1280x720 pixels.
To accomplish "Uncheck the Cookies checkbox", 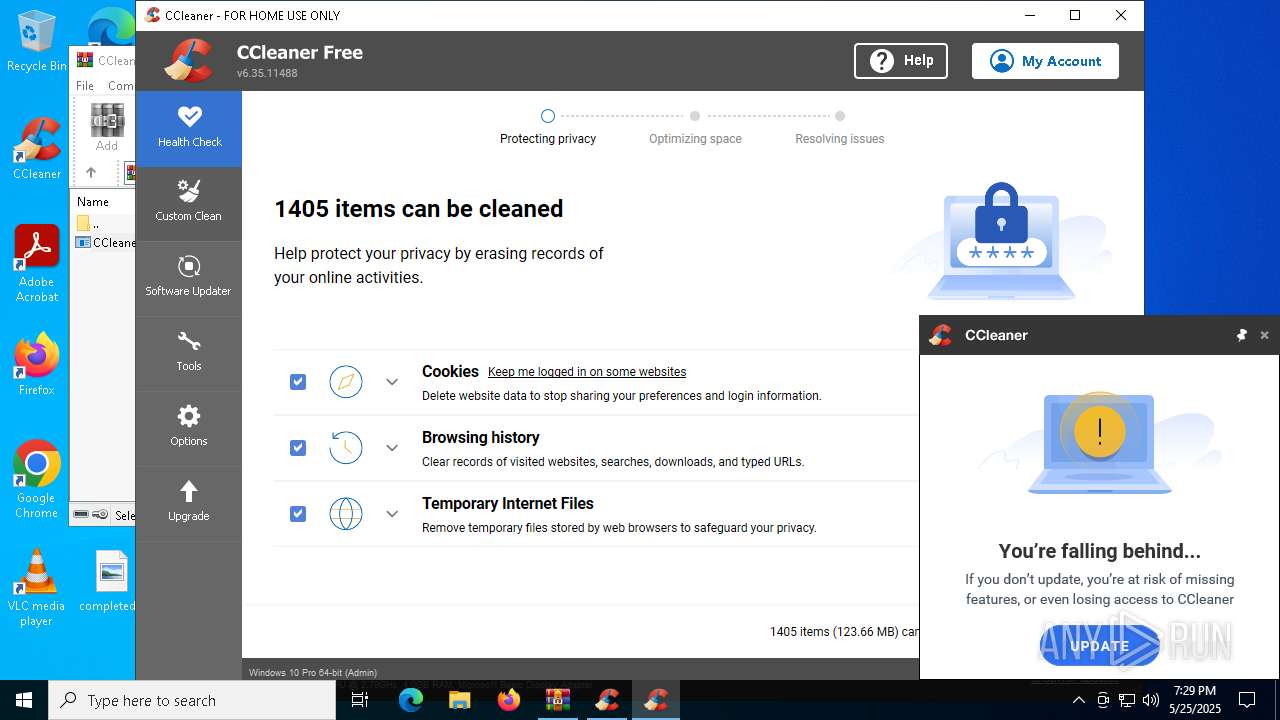I will point(298,382).
